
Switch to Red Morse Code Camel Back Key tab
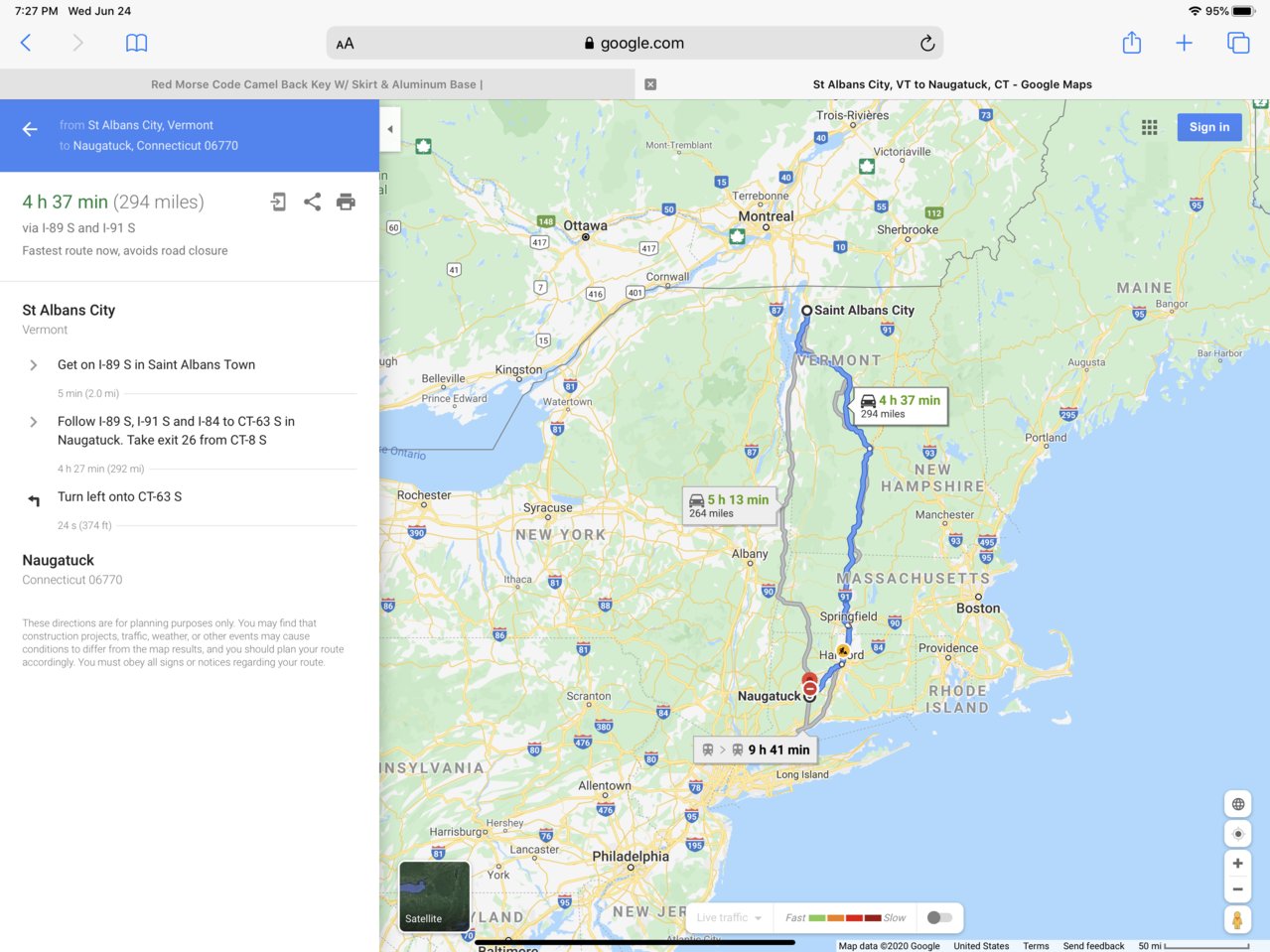coord(317,84)
